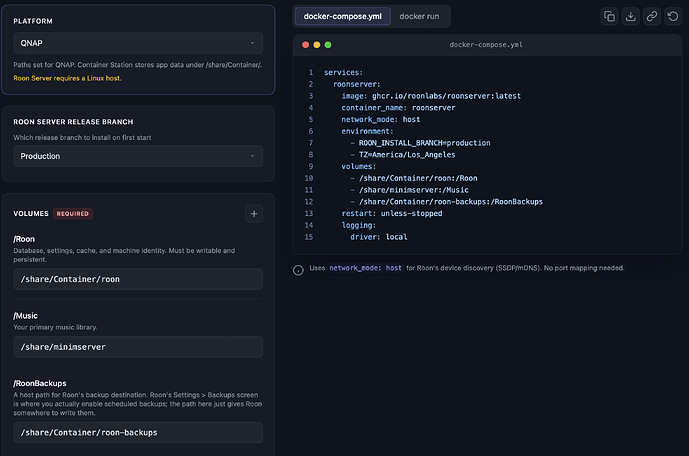Open the release branch dropdown showing Production

[x=138, y=156]
